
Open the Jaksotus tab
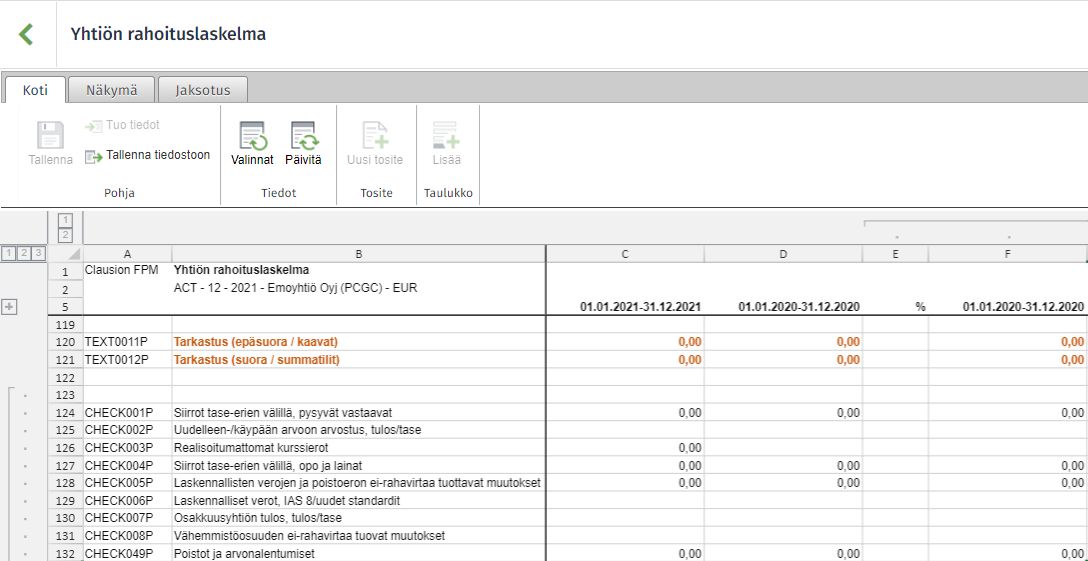click(203, 90)
